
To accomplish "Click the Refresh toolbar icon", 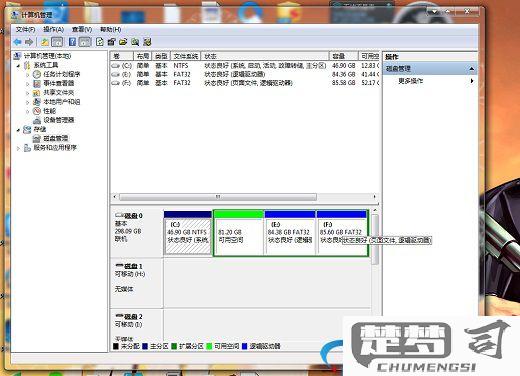I will [x=99, y=42].
